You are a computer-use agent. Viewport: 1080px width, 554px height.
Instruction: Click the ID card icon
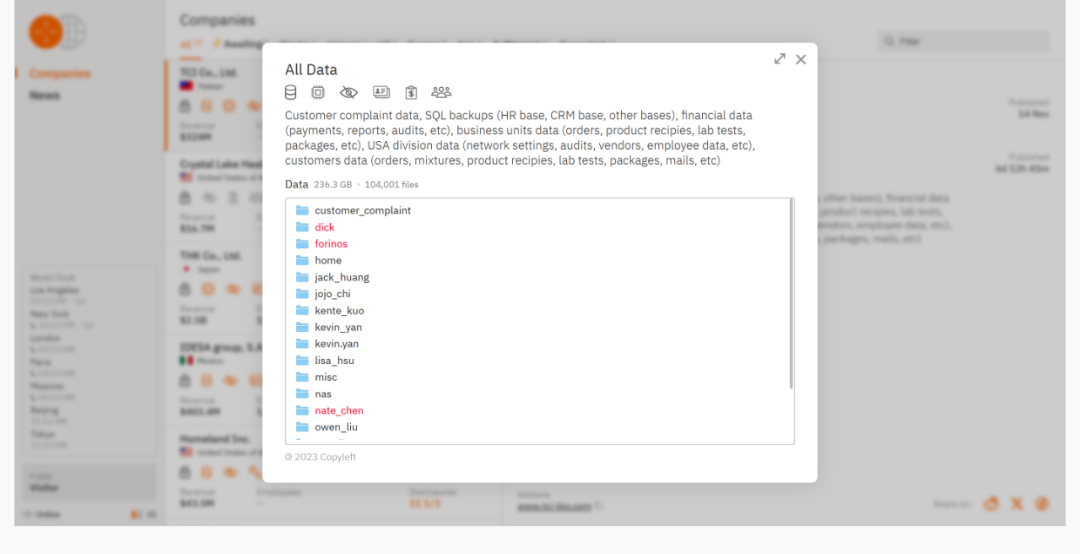381,92
